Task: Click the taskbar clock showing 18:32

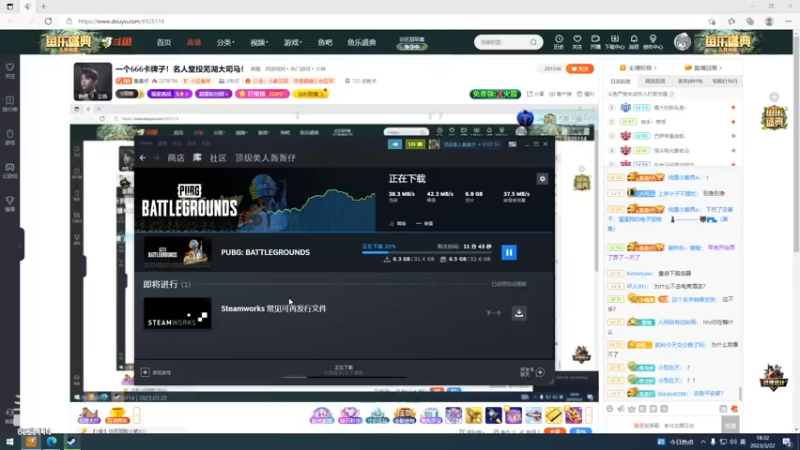Action: click(x=762, y=442)
